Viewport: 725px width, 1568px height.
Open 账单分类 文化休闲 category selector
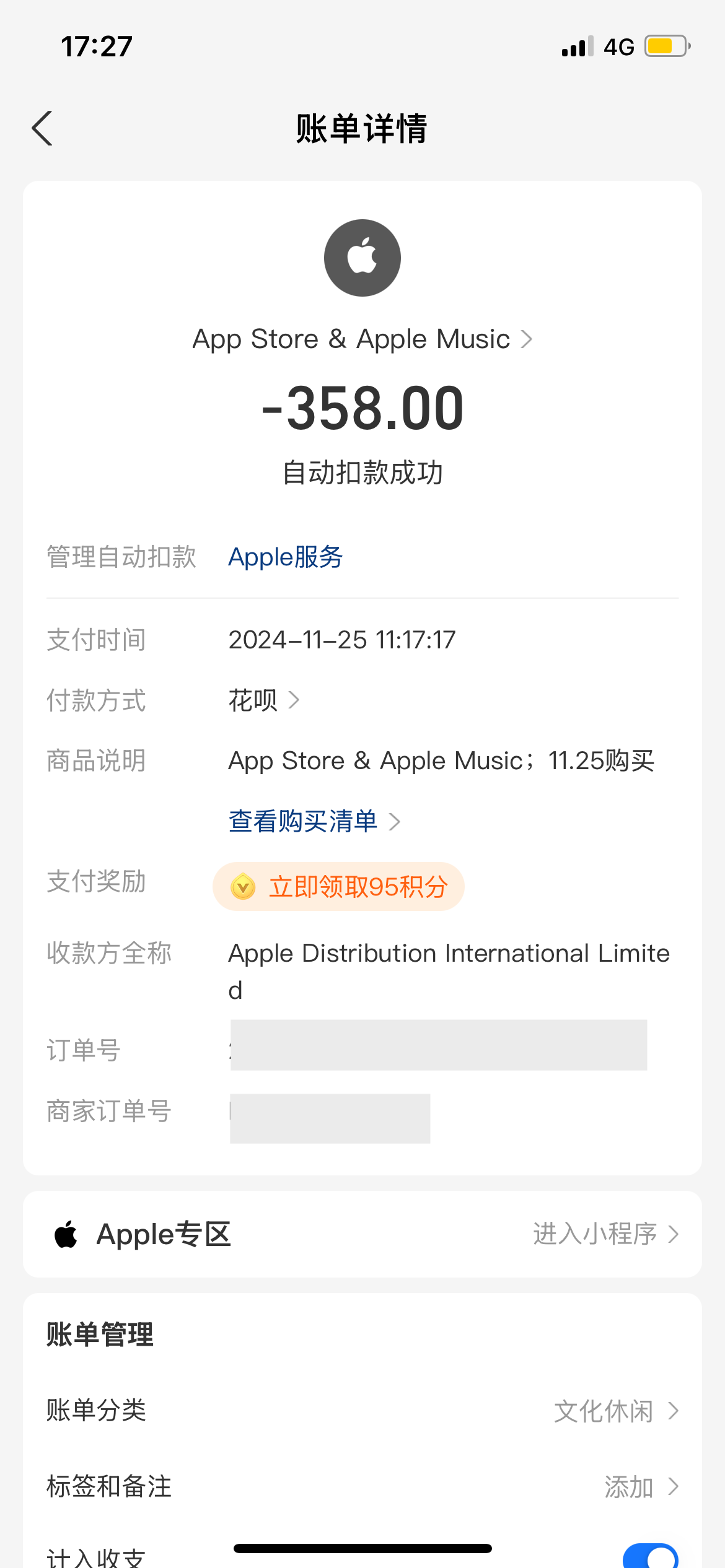[616, 1411]
